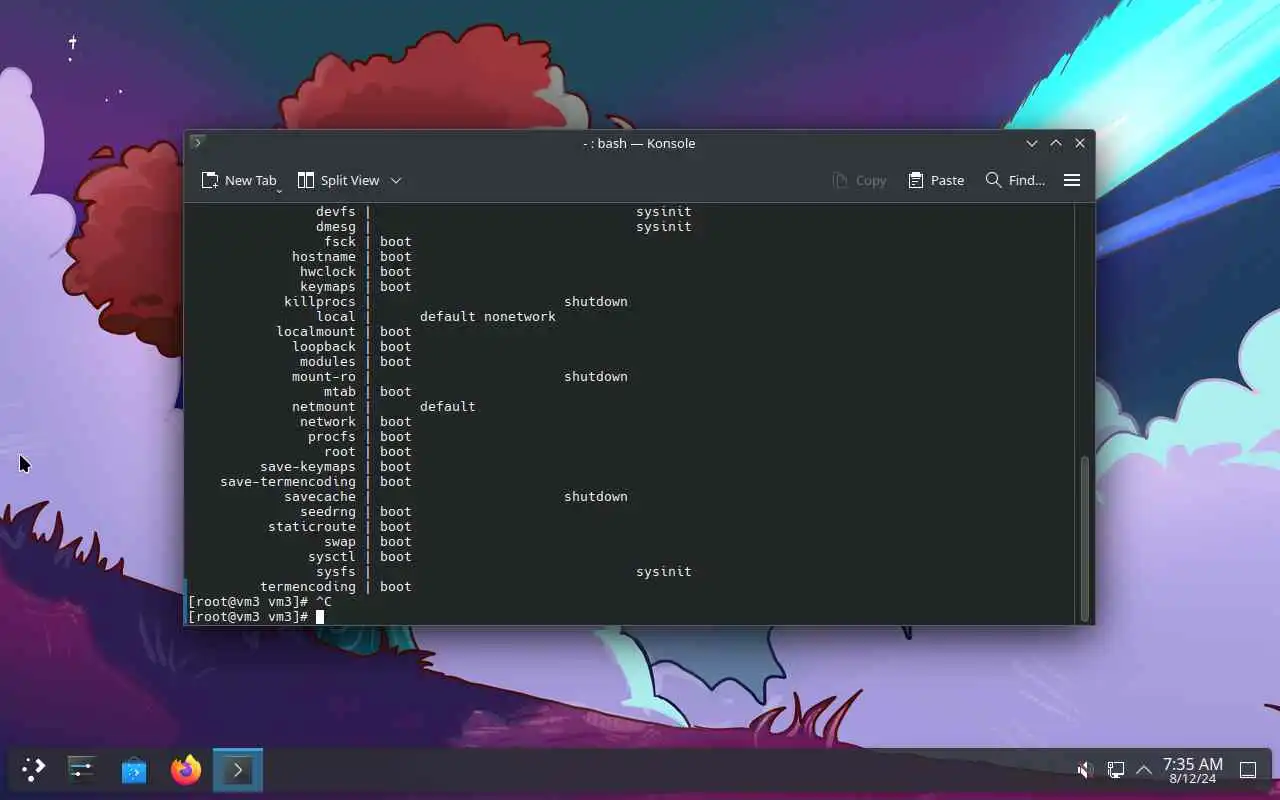
Task: Click the Paste toolbar button
Action: tap(936, 180)
